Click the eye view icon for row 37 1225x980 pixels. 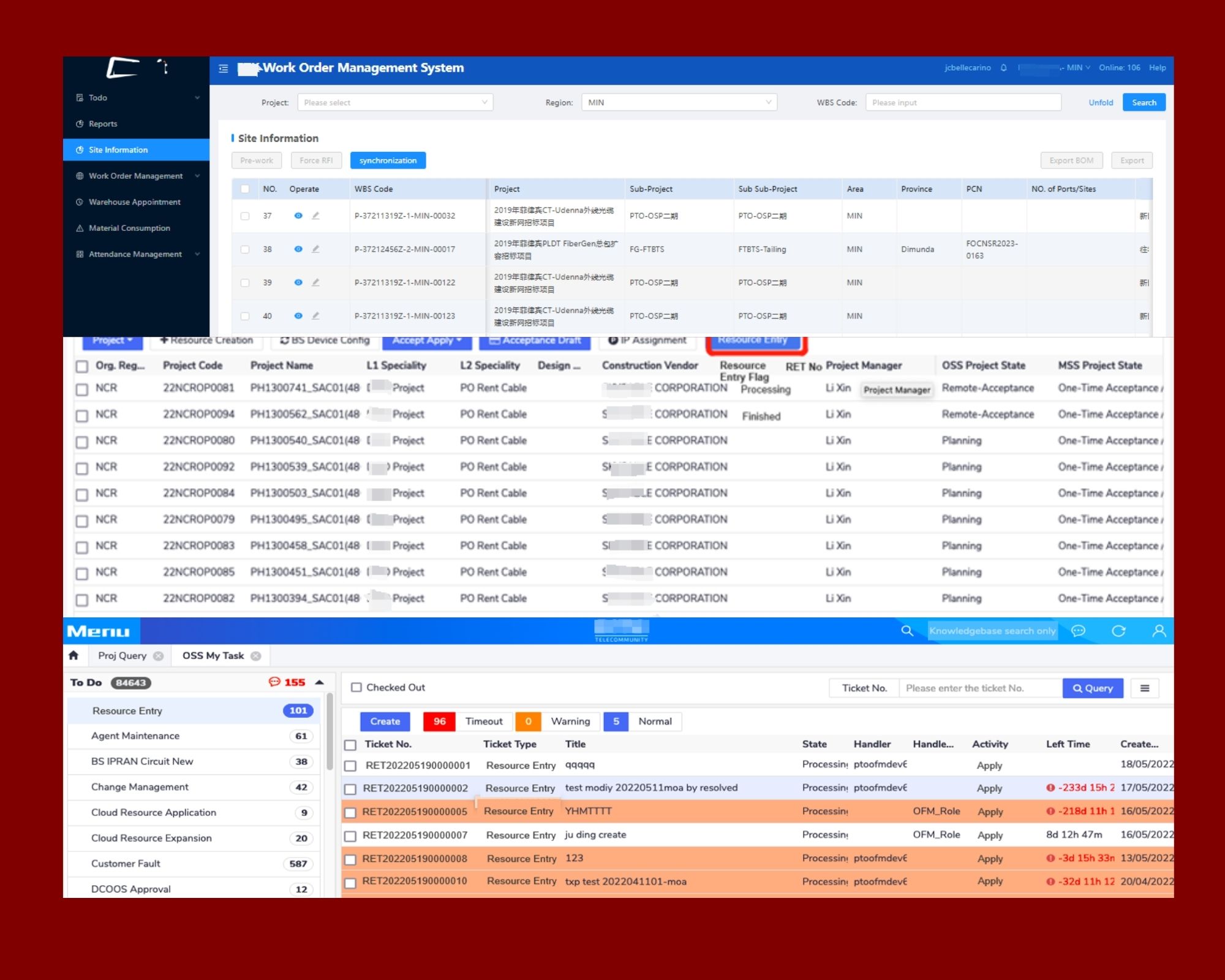(x=298, y=216)
